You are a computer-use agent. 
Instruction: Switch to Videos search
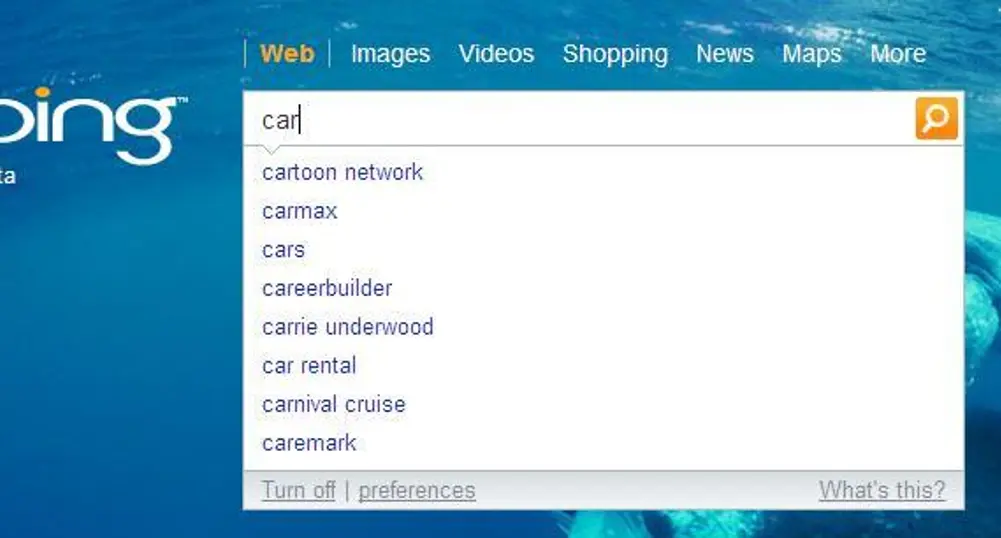(x=496, y=54)
